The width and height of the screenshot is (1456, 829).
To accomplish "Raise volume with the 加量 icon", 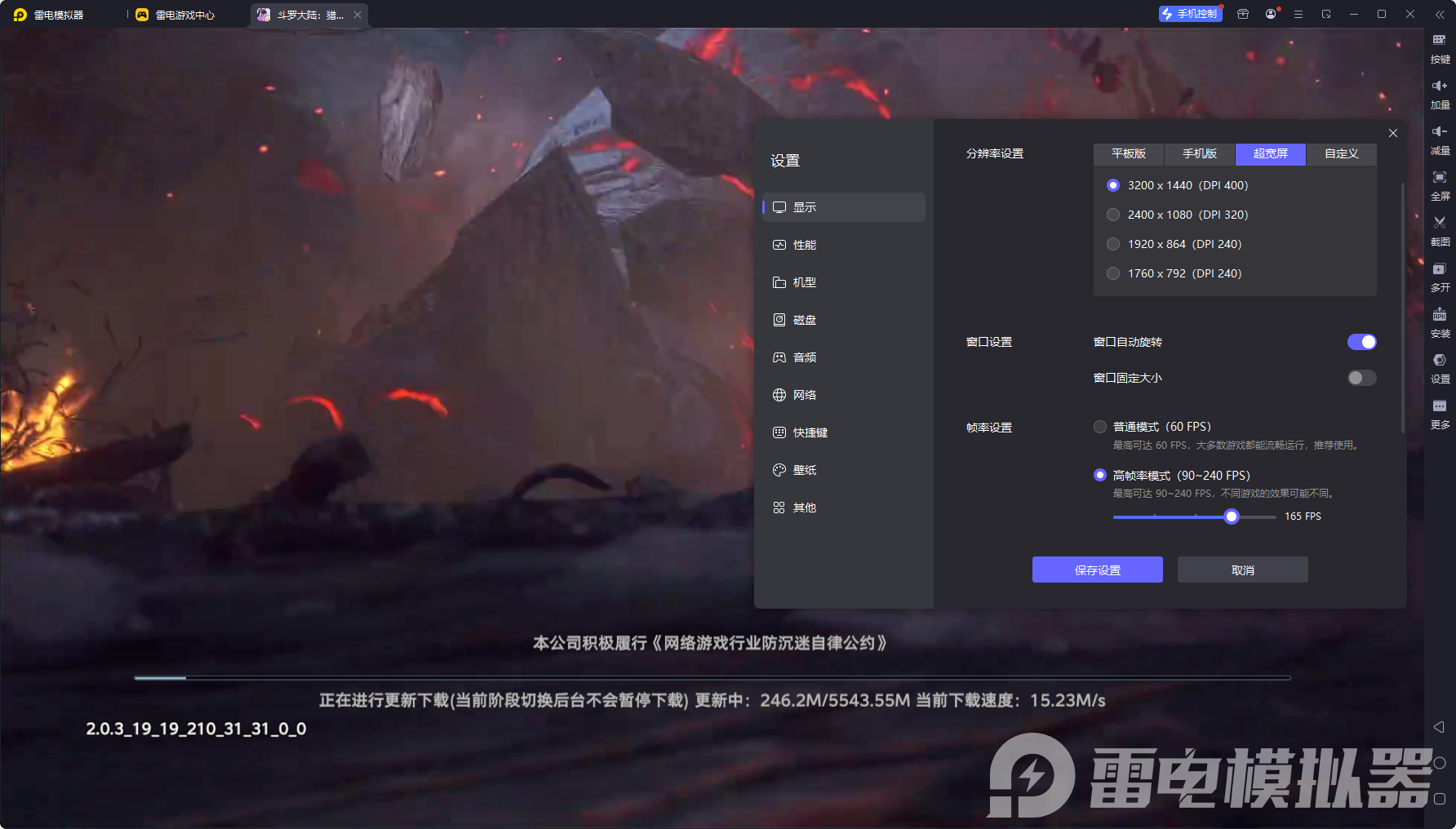I will tap(1440, 94).
